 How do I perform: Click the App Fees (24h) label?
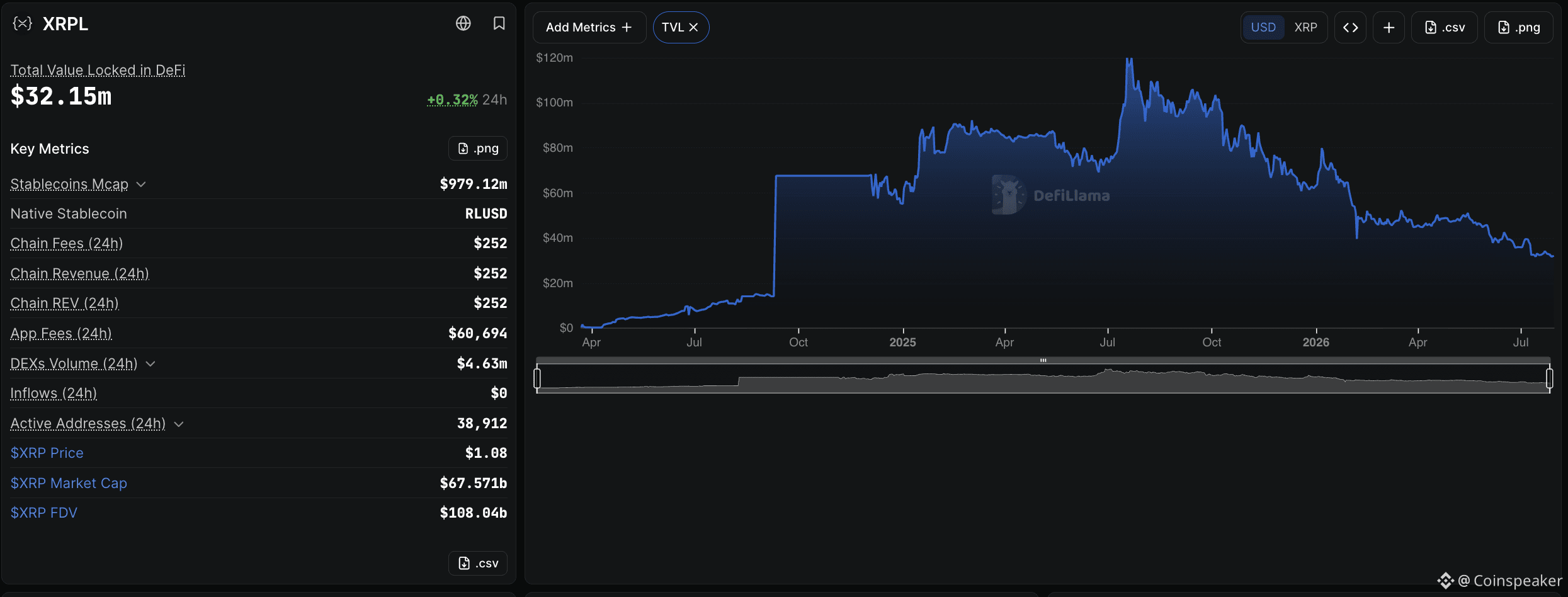(x=61, y=333)
